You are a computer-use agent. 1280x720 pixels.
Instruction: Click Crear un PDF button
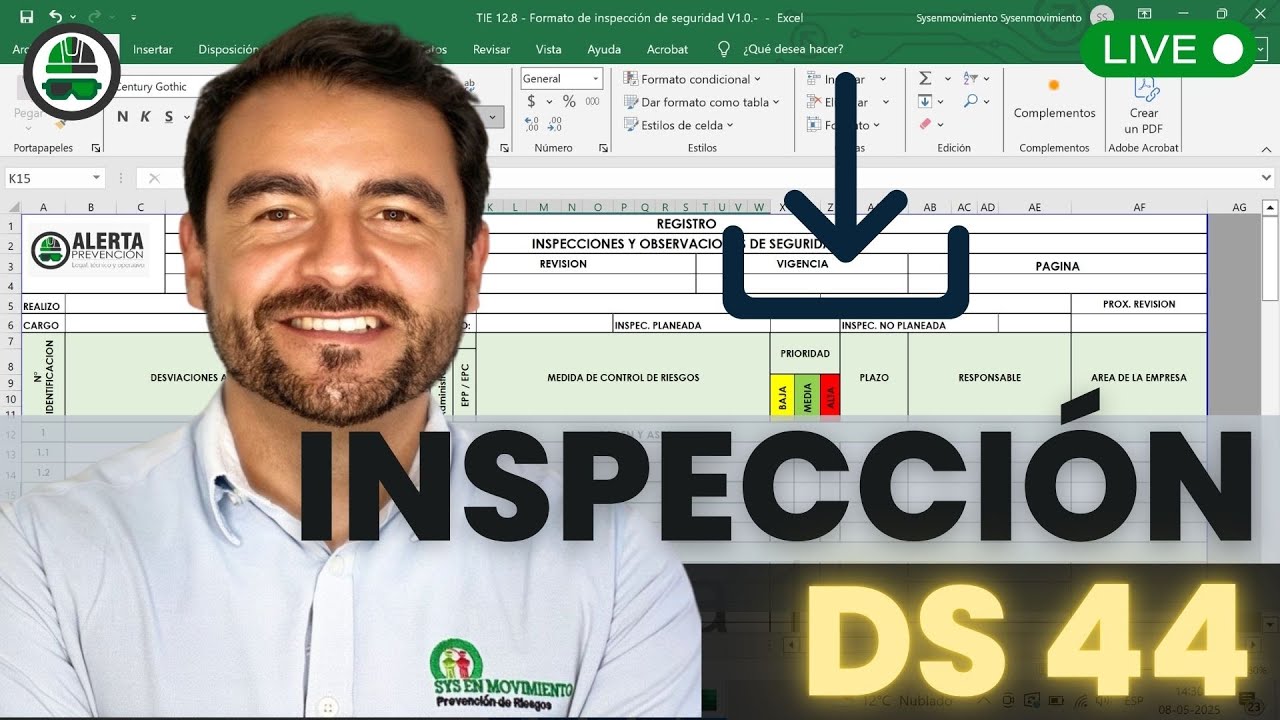(1144, 104)
